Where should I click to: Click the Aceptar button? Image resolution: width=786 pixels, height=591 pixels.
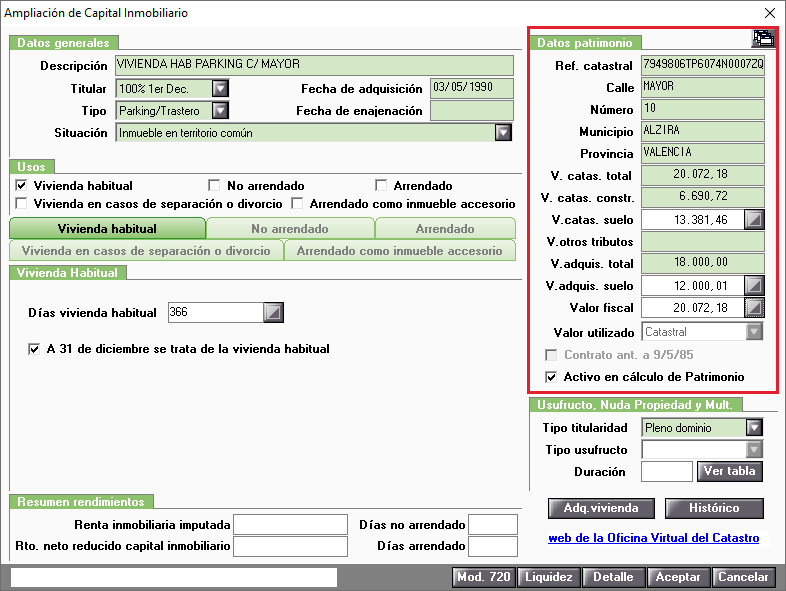tap(679, 577)
